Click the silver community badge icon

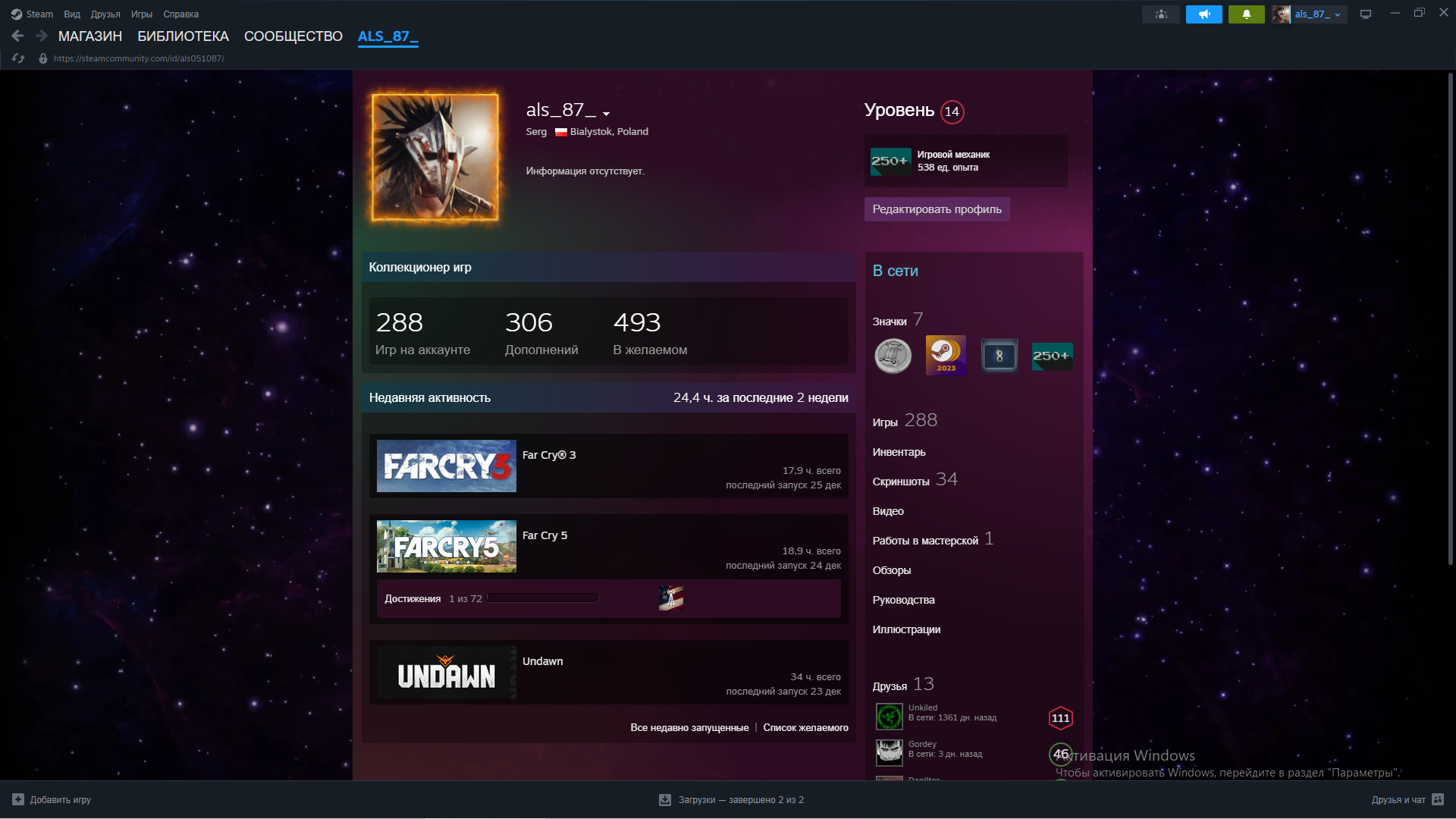point(893,356)
